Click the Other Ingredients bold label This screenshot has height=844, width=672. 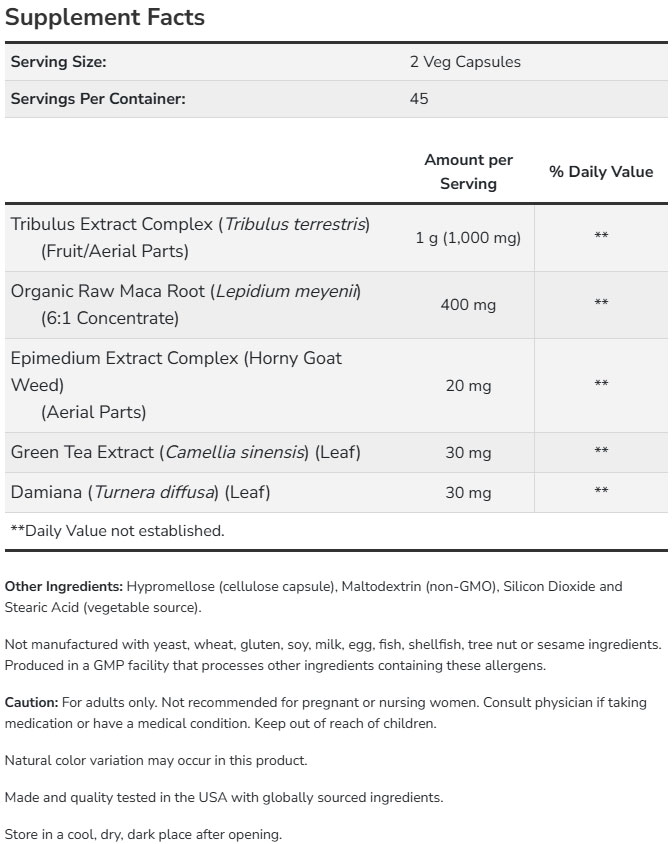64,586
